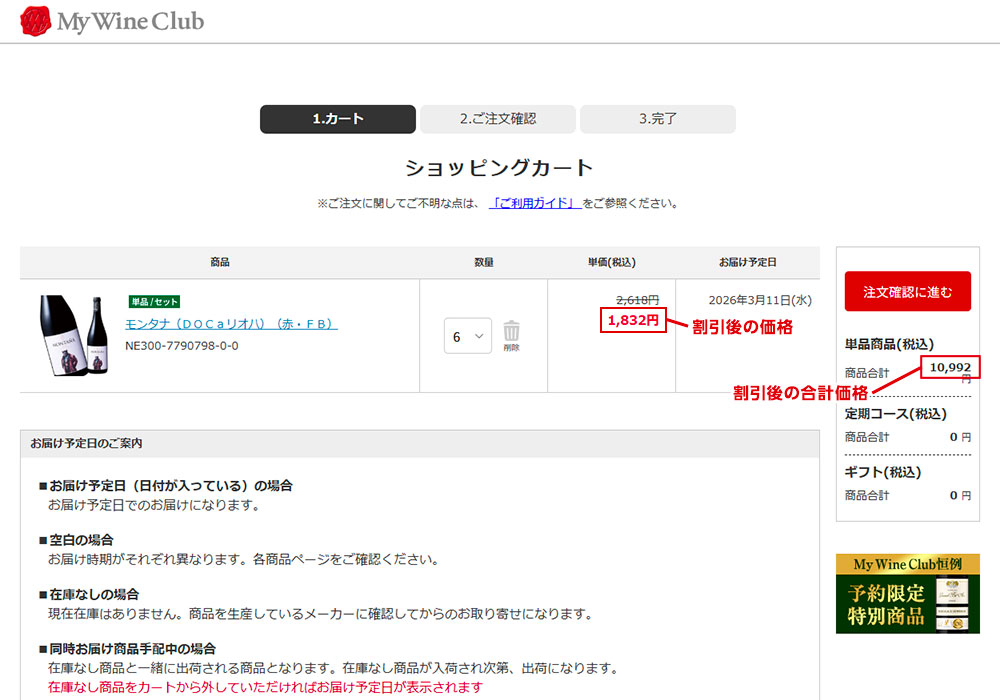
Task: Click the red wax seal logo icon
Action: click(36, 21)
